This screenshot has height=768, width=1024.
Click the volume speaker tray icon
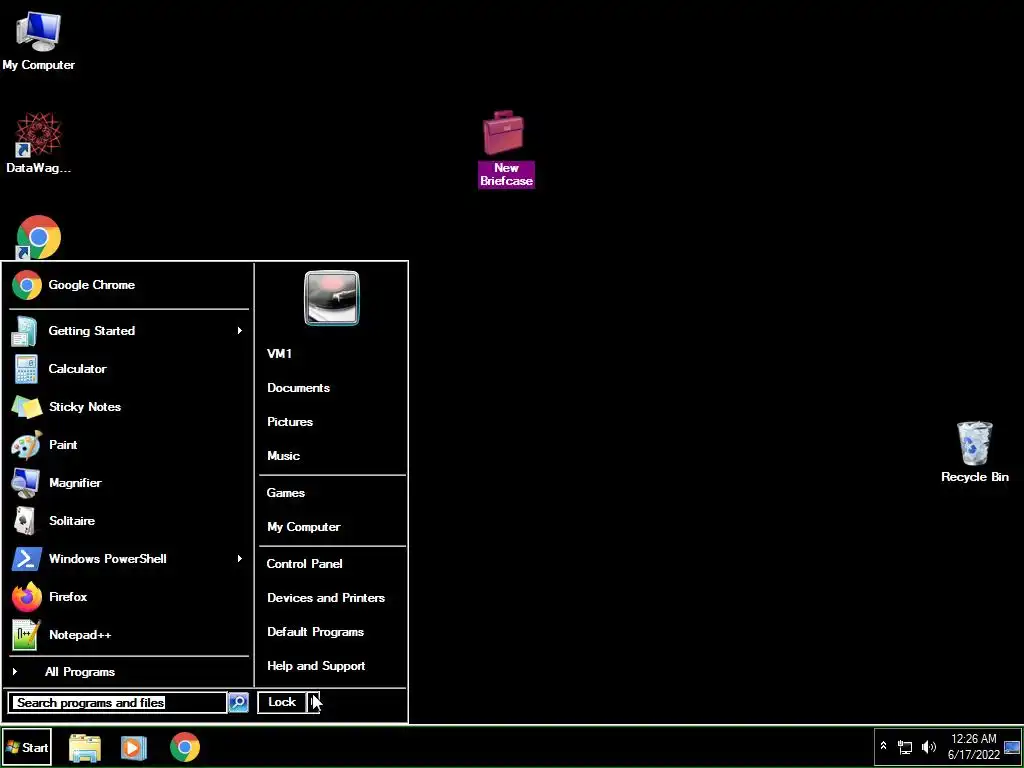928,746
